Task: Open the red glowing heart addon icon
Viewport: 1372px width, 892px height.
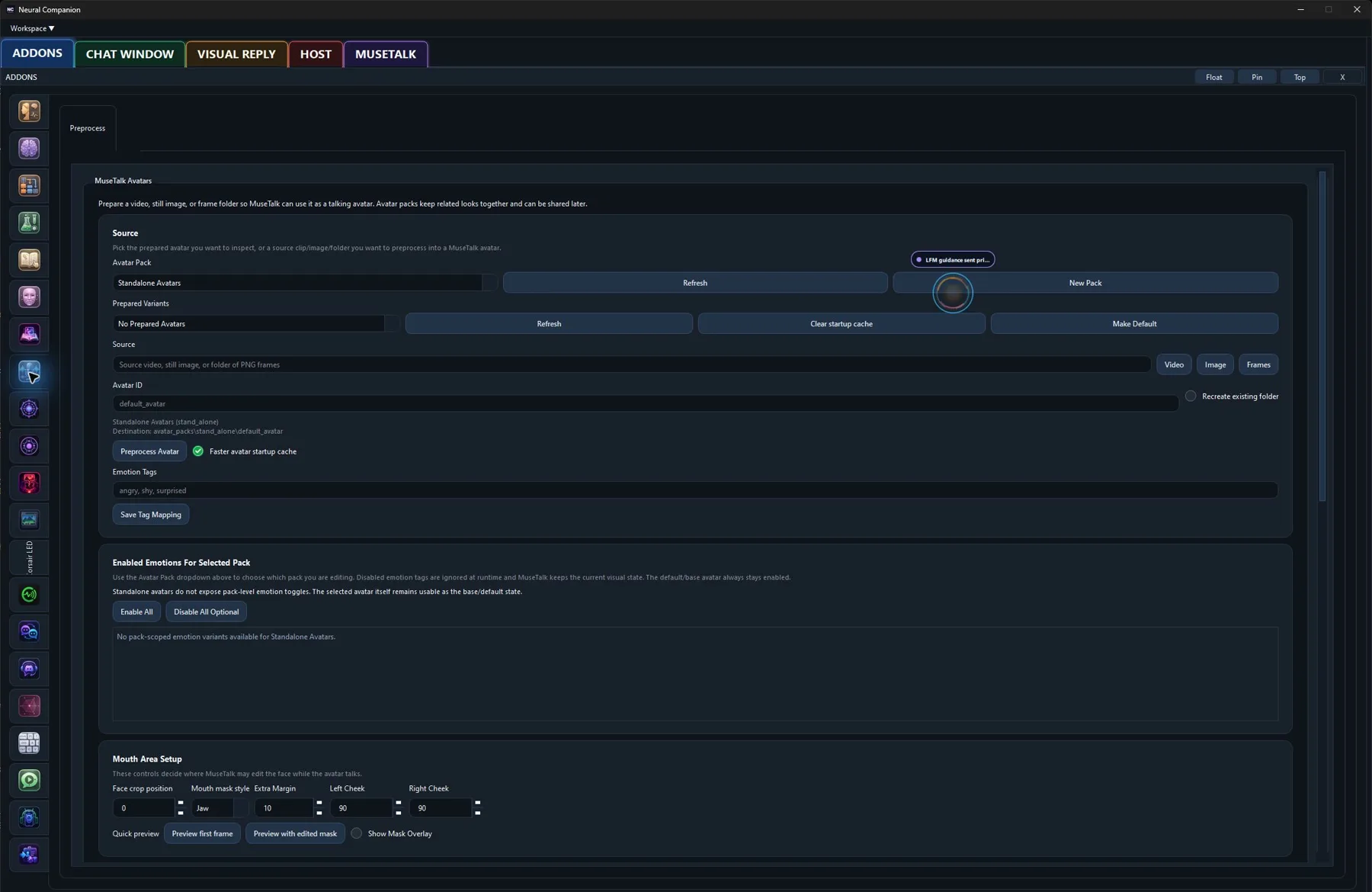Action: pyautogui.click(x=29, y=483)
